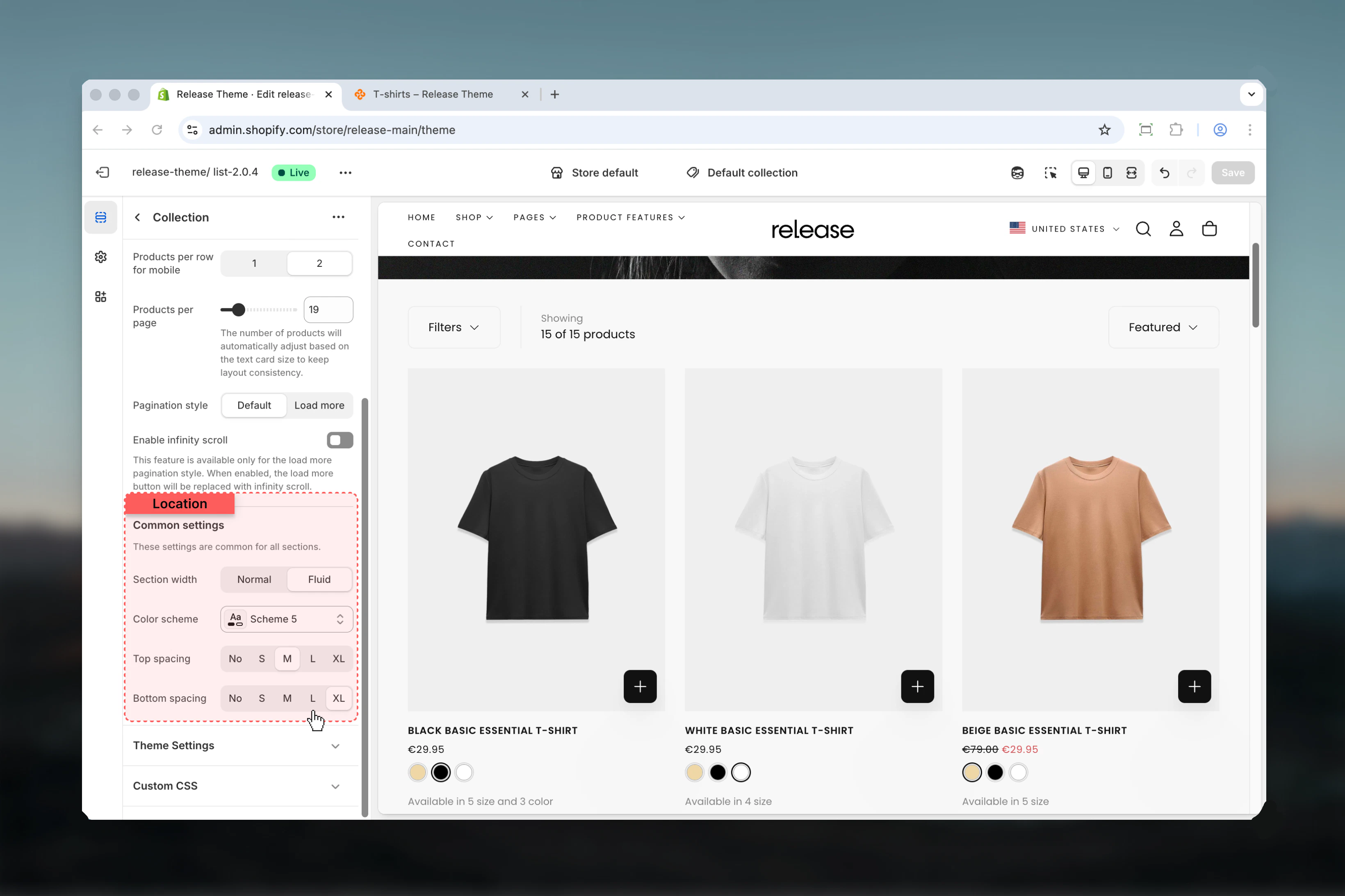
Task: Open browser extensions puzzle icon
Action: point(1176,130)
